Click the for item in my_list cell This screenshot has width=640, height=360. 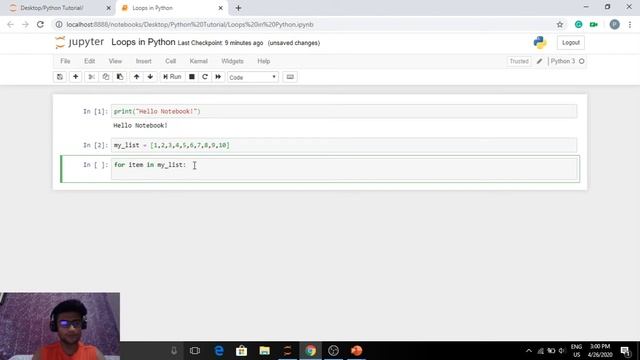[344, 169]
